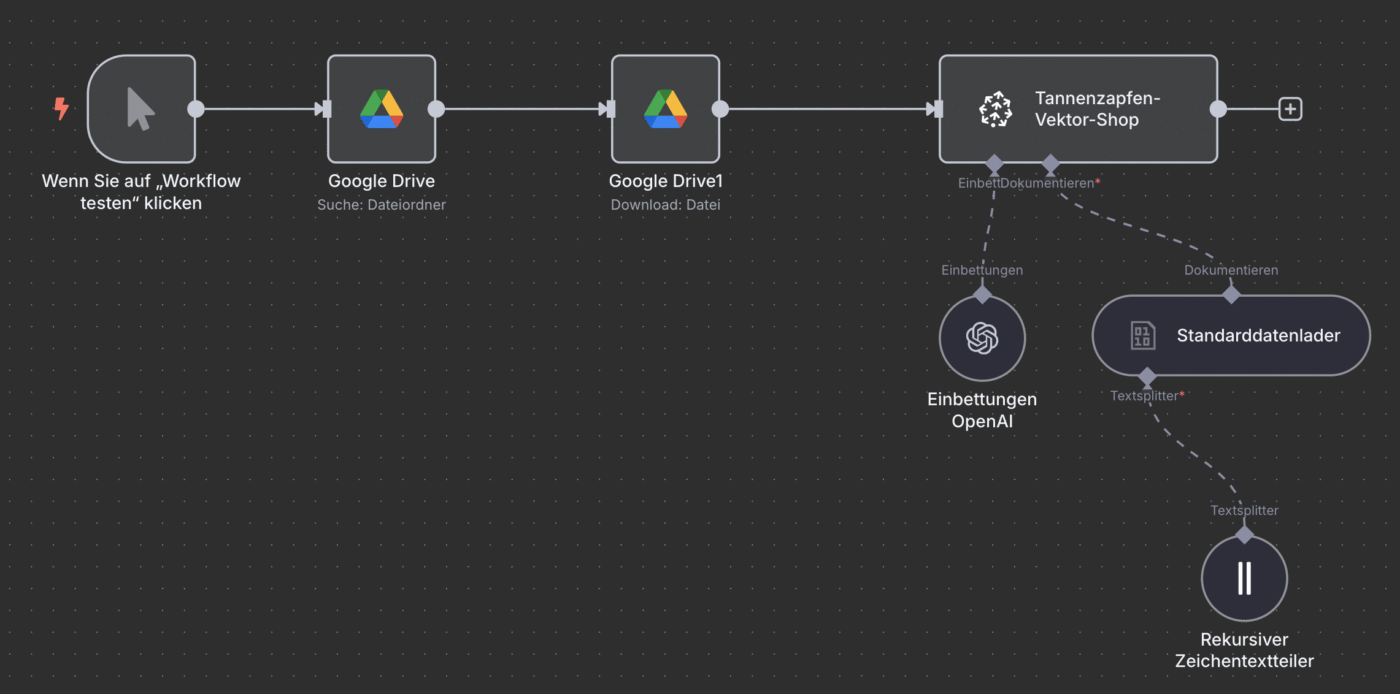Click the Tannenzapfen-Vektor-Shop output connector
1400x694 pixels.
1218,109
